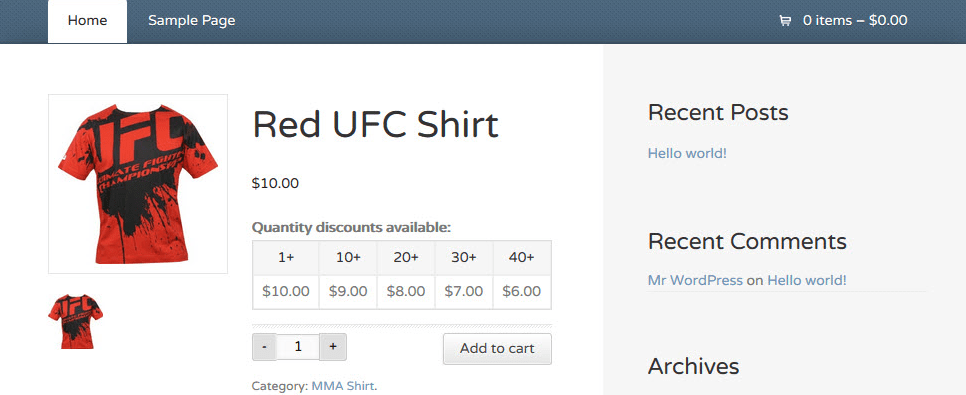Increase quantity with the plus button
The image size is (966, 395).
coord(333,347)
